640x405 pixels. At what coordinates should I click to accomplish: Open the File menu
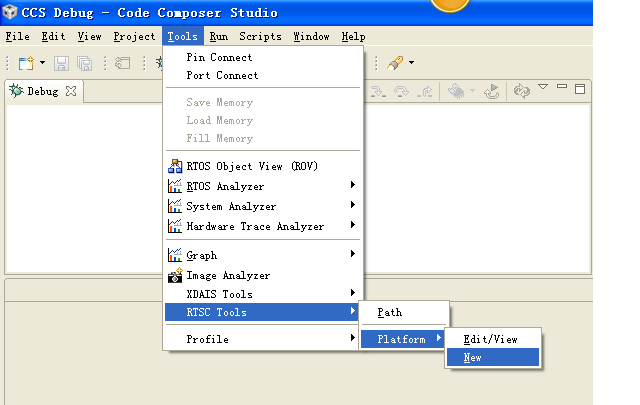tap(18, 36)
